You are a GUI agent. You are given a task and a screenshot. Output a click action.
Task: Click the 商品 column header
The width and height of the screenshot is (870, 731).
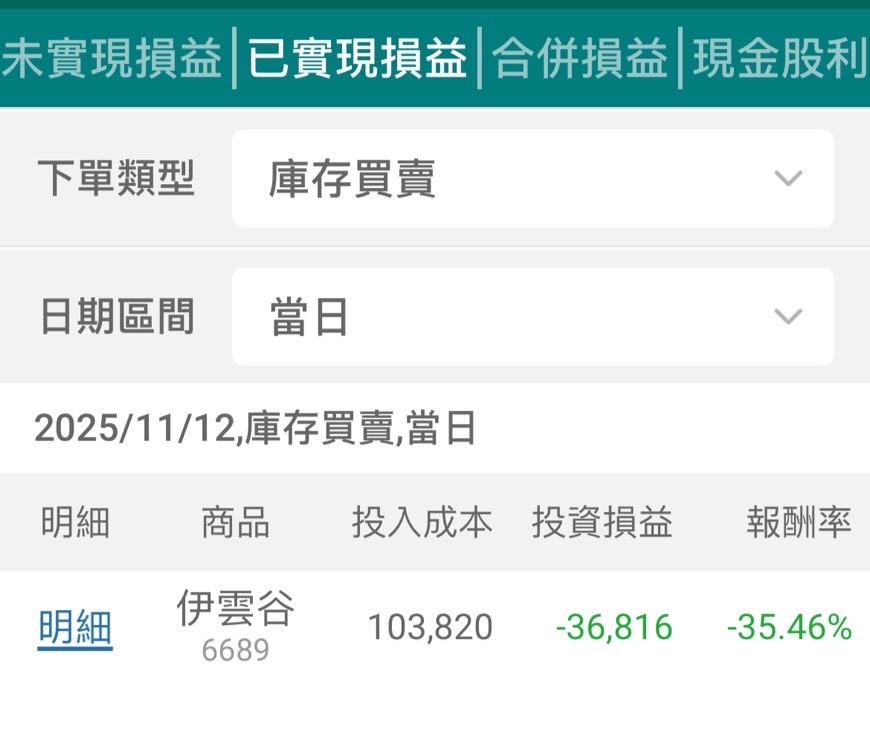tap(235, 522)
